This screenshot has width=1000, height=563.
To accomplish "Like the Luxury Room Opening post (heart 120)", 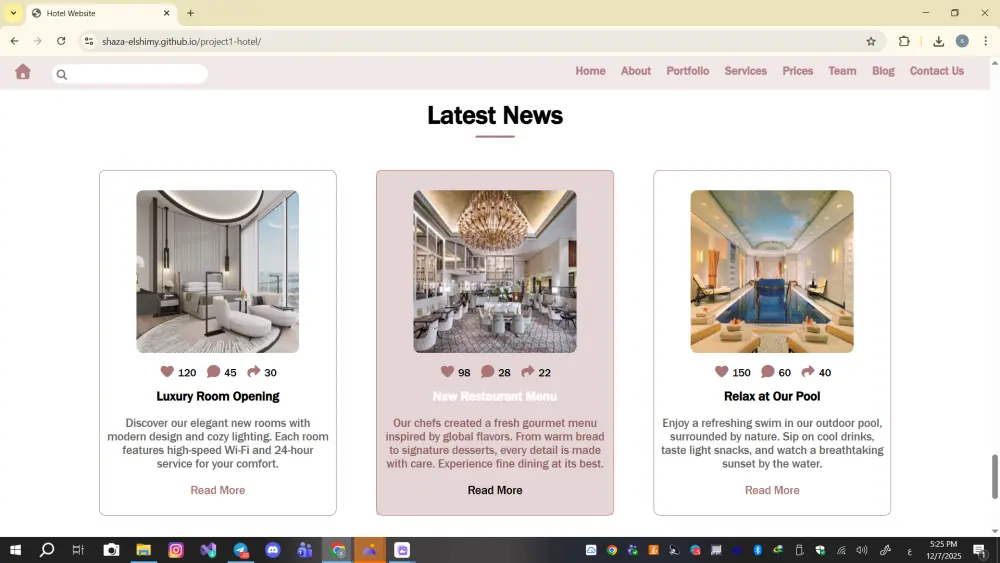I will pos(167,371).
